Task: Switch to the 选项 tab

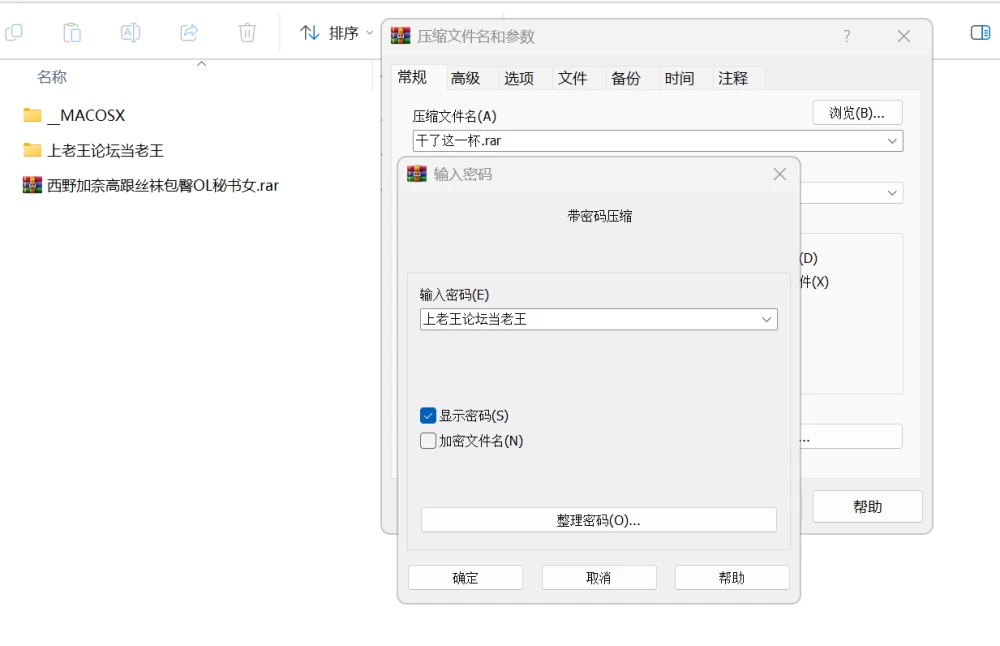Action: (518, 78)
